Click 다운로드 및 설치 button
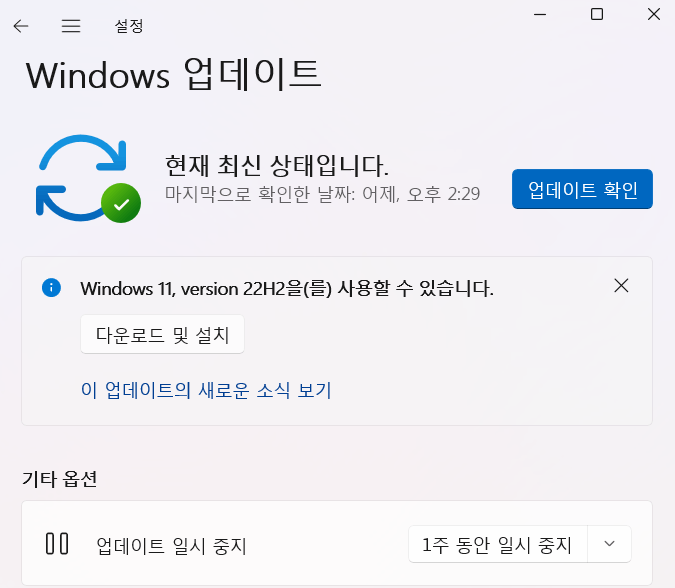 click(162, 334)
